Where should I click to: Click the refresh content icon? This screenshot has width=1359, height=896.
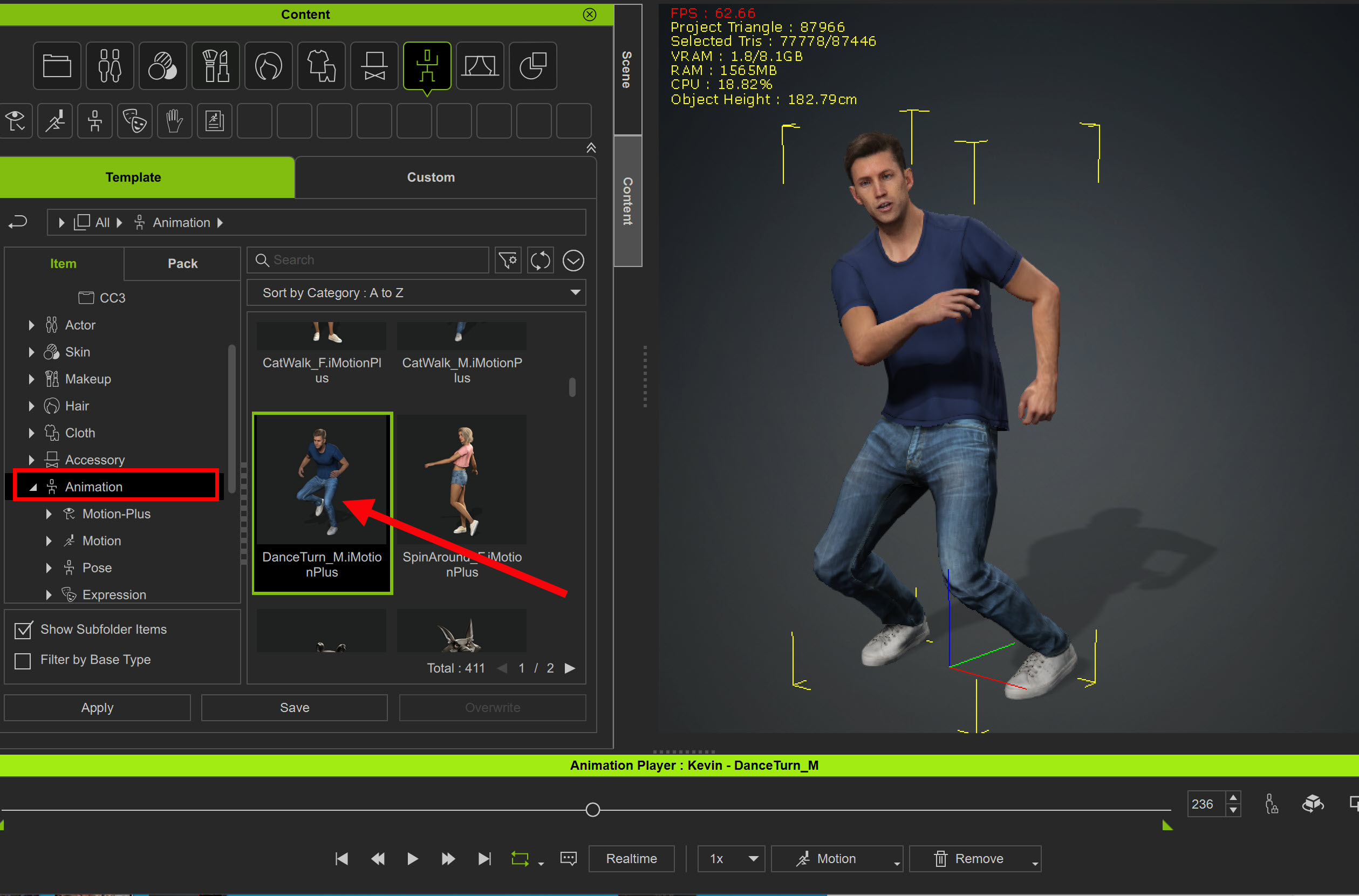tap(540, 261)
